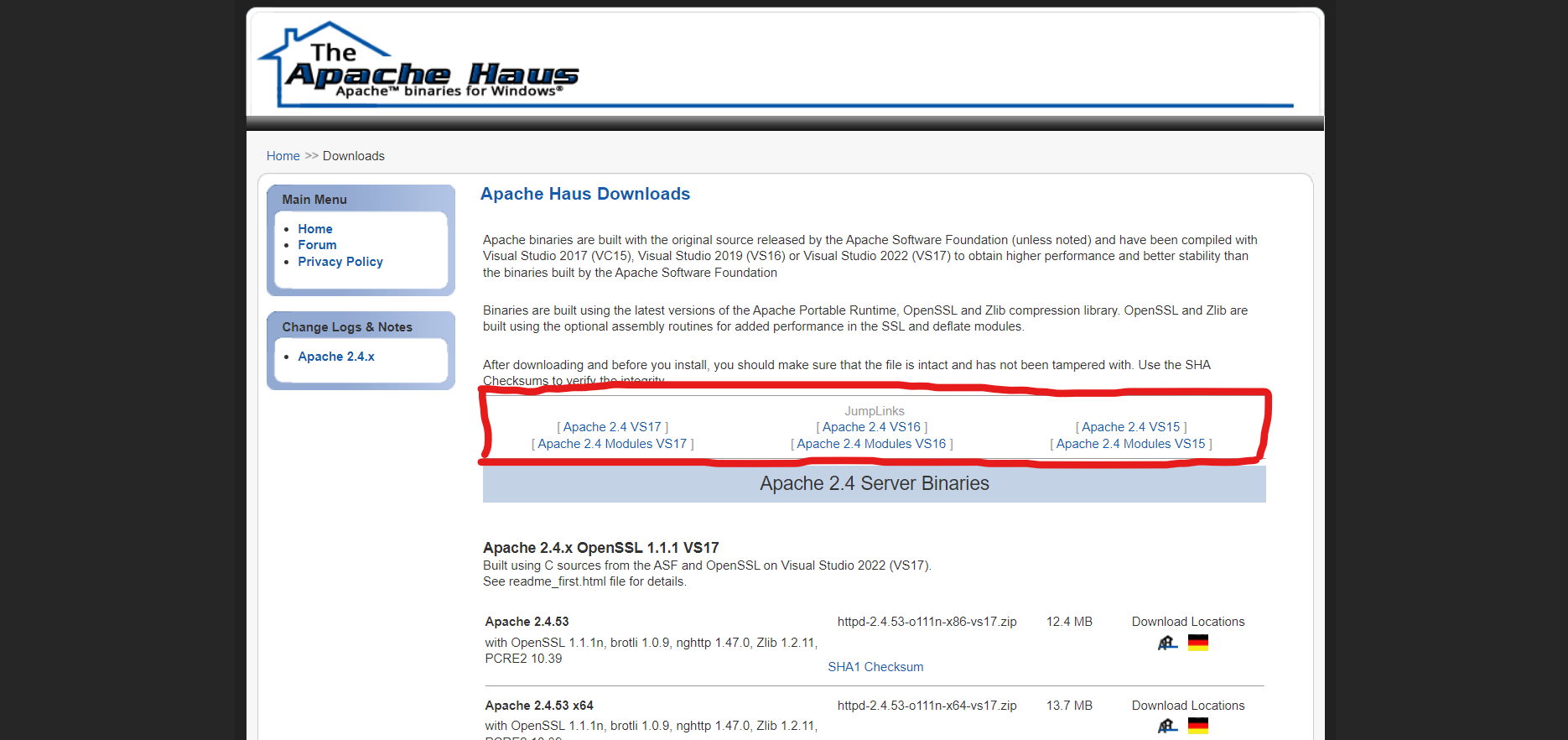
Task: Click the Apache 2.4 Server Binaries header
Action: coord(875,483)
